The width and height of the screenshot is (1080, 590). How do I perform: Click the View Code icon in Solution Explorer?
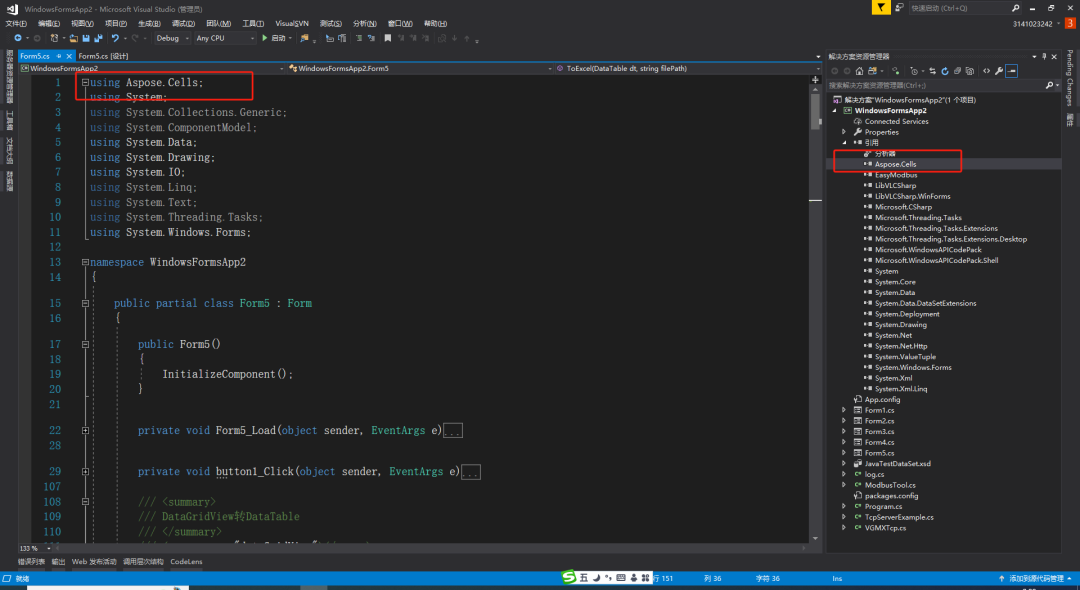986,71
